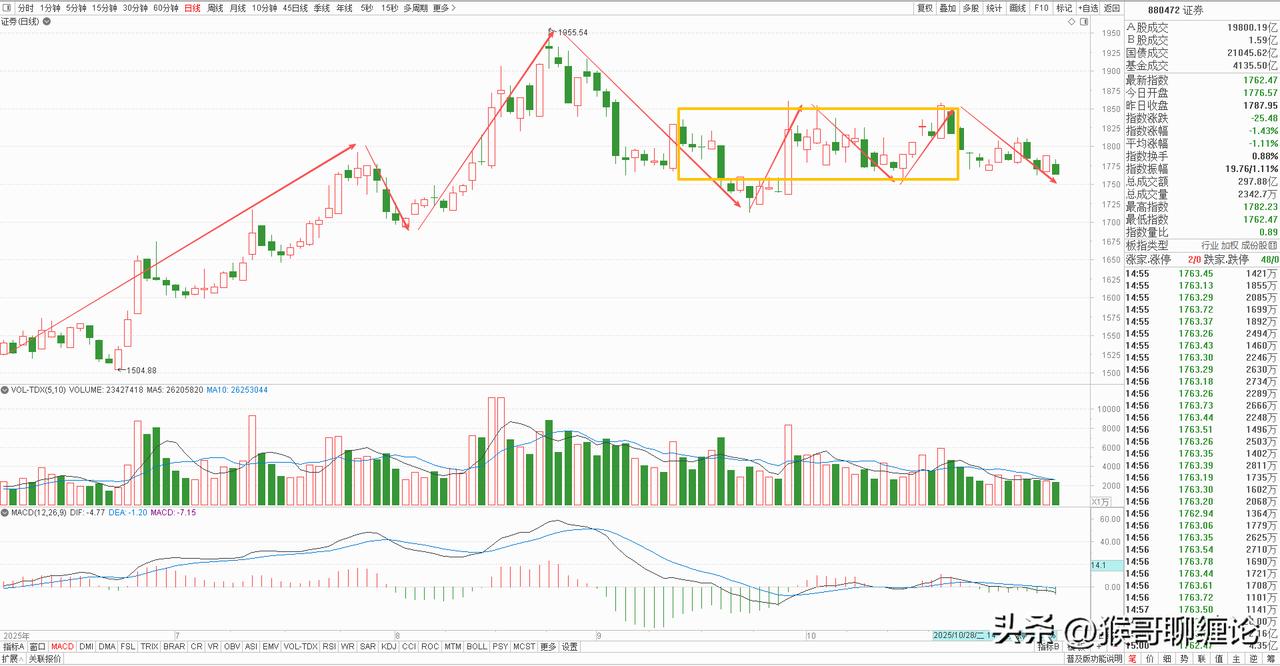Switch to the CCI indicator

click(409, 646)
